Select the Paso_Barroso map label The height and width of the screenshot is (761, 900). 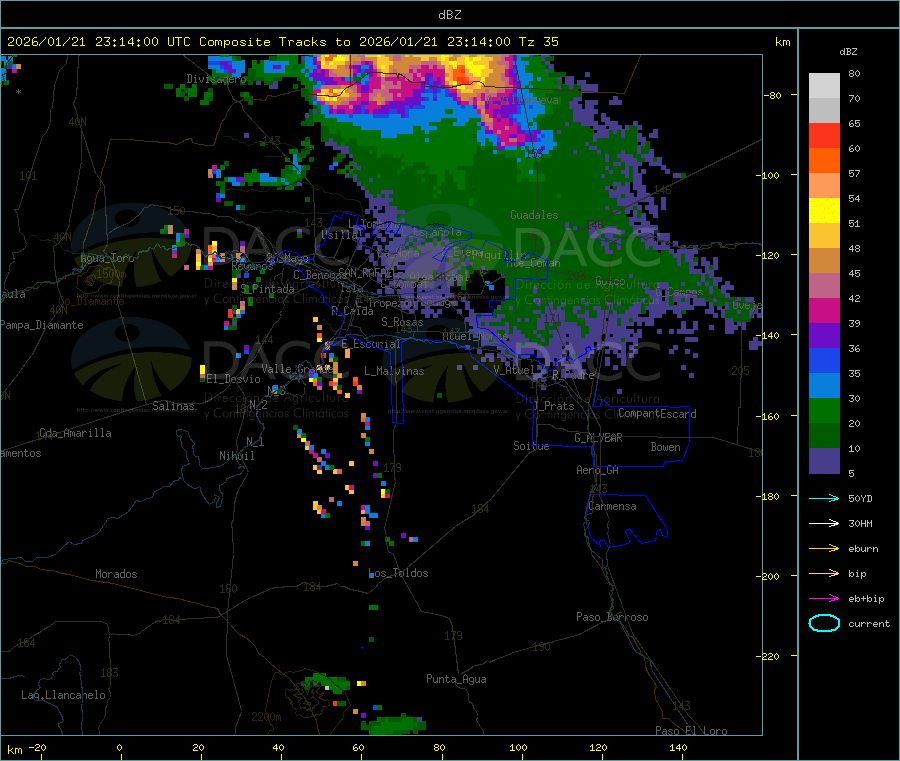(612, 617)
